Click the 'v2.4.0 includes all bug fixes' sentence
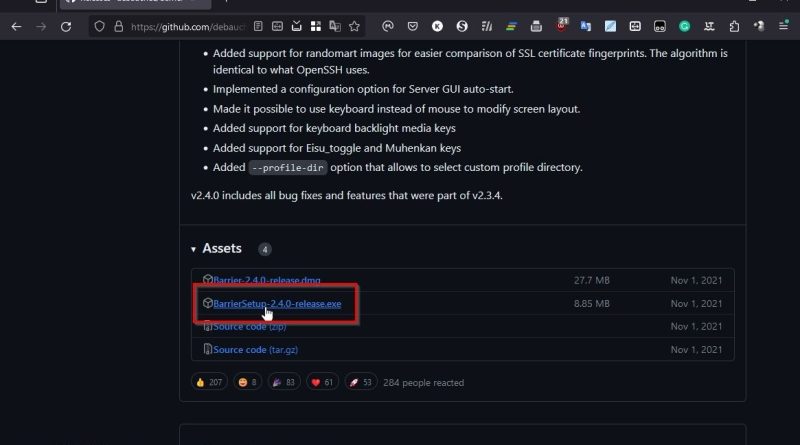Viewport: 800px width, 445px height. click(x=346, y=195)
